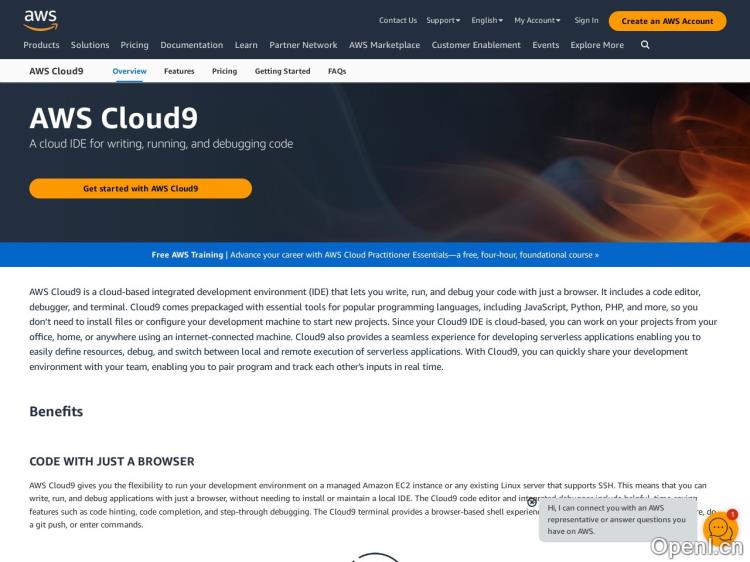
Task: Click the Contact Us link
Action: [x=398, y=21]
